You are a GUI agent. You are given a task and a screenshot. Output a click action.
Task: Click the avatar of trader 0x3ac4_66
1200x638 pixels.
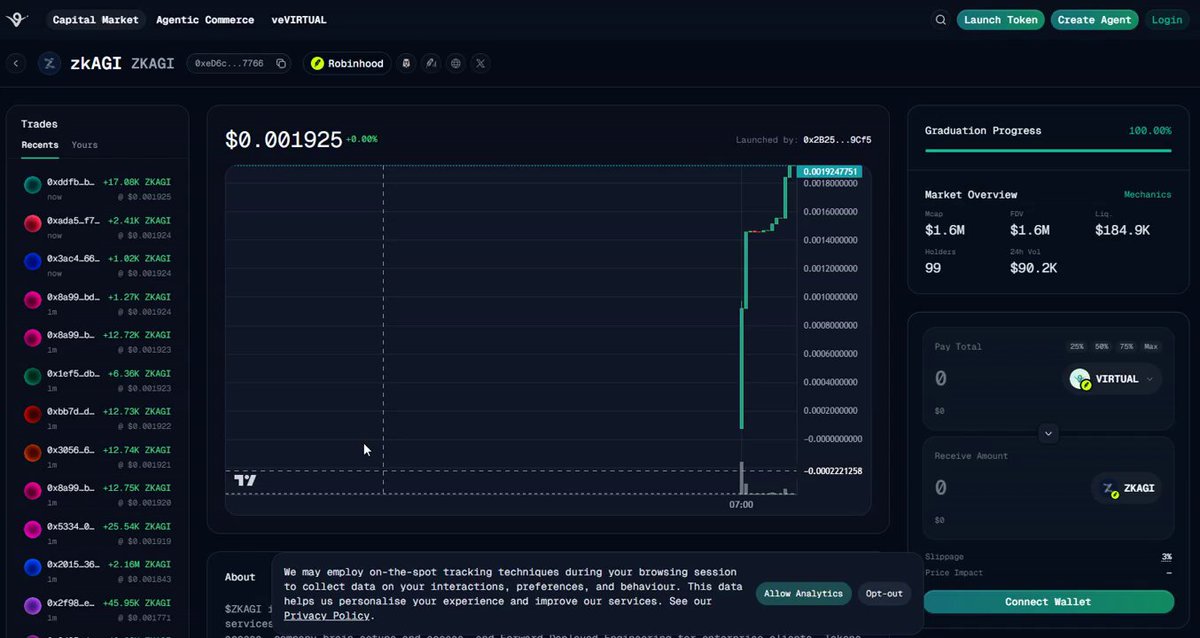(x=32, y=261)
